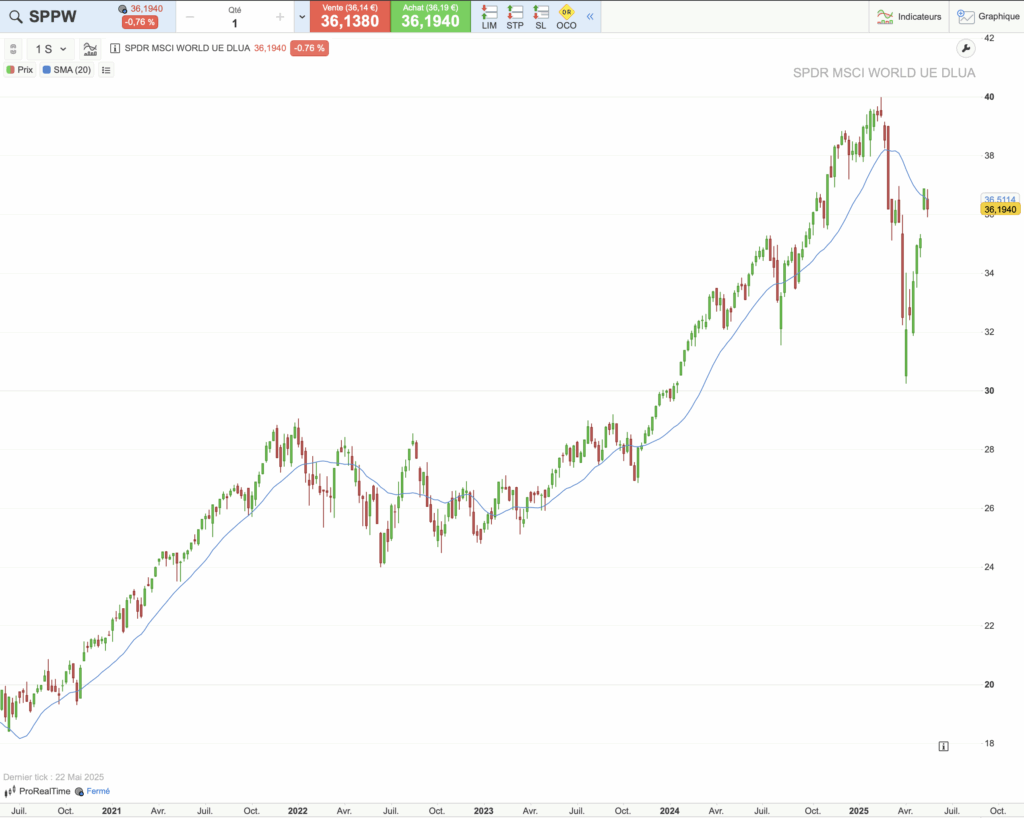
Task: Click the 2022 label on time axis
Action: 298,811
